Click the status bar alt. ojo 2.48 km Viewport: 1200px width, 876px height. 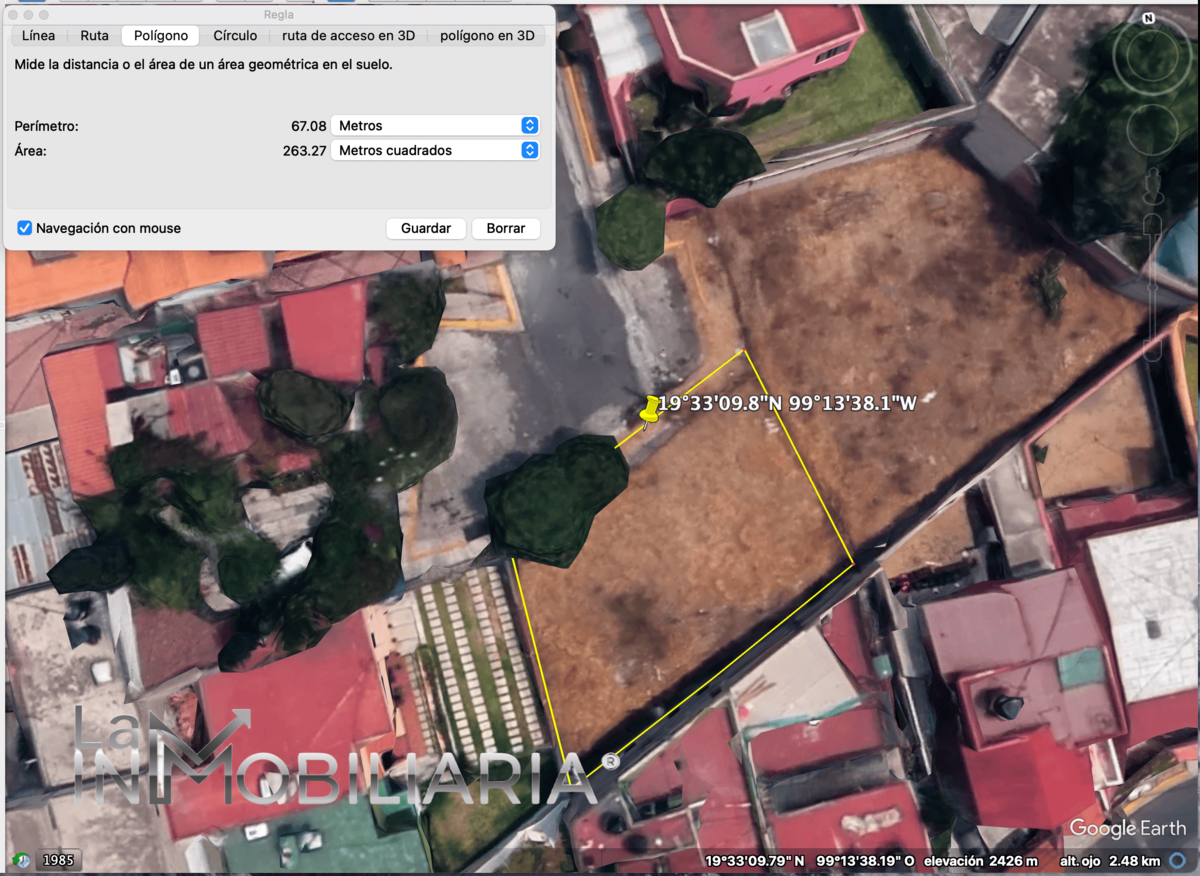(1110, 860)
